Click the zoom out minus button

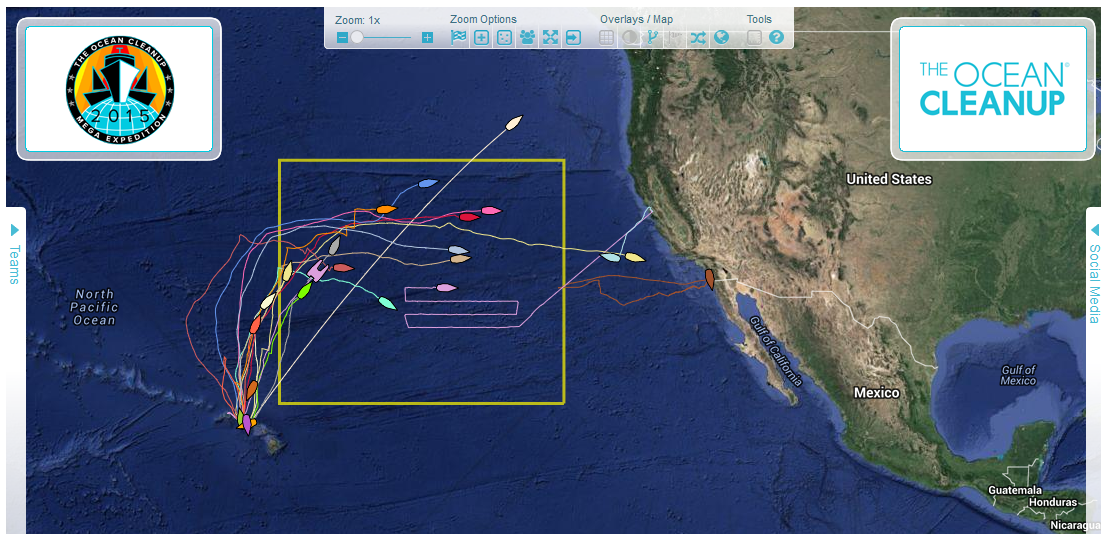(x=343, y=37)
